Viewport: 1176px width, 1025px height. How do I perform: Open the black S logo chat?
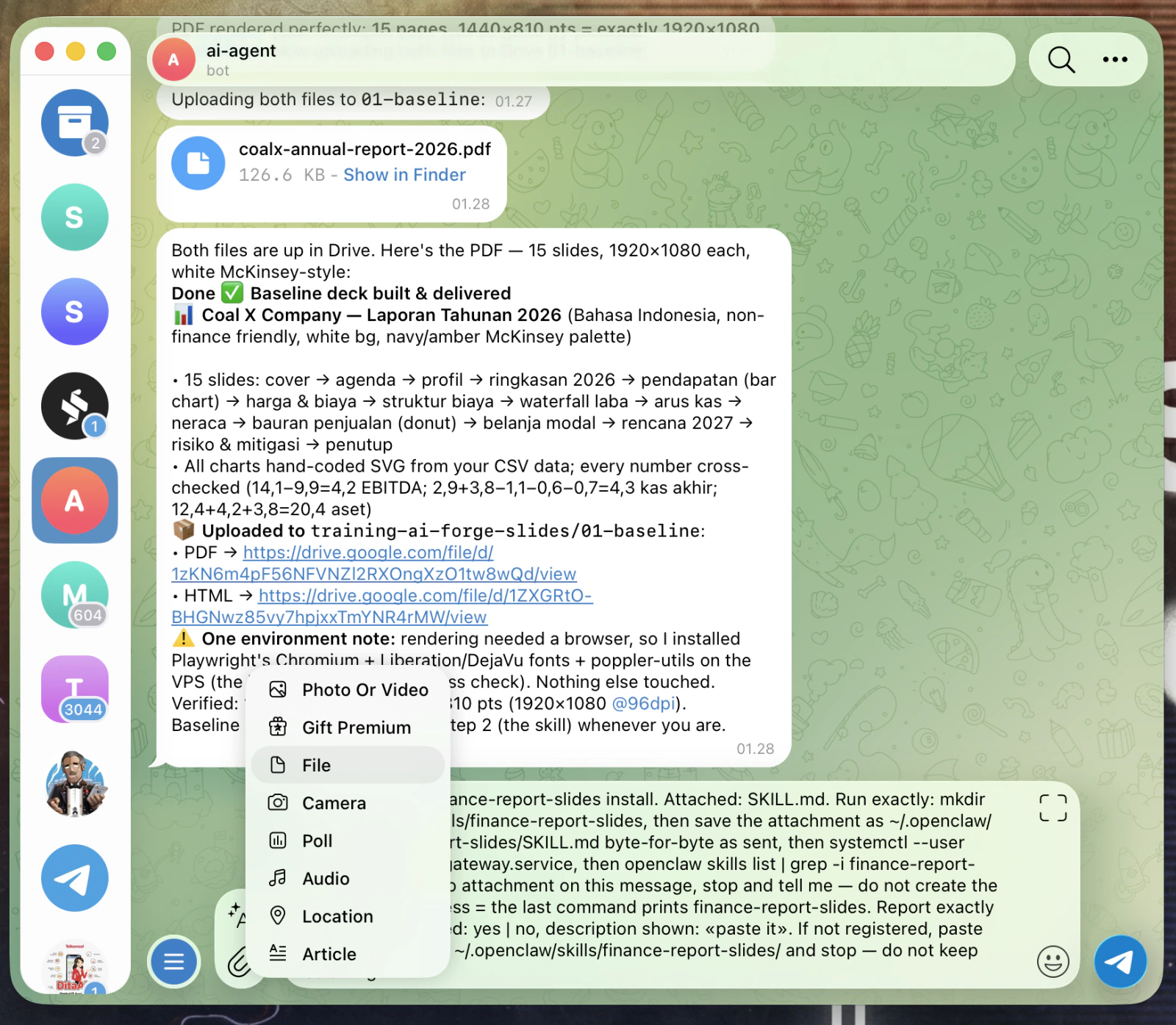point(75,406)
